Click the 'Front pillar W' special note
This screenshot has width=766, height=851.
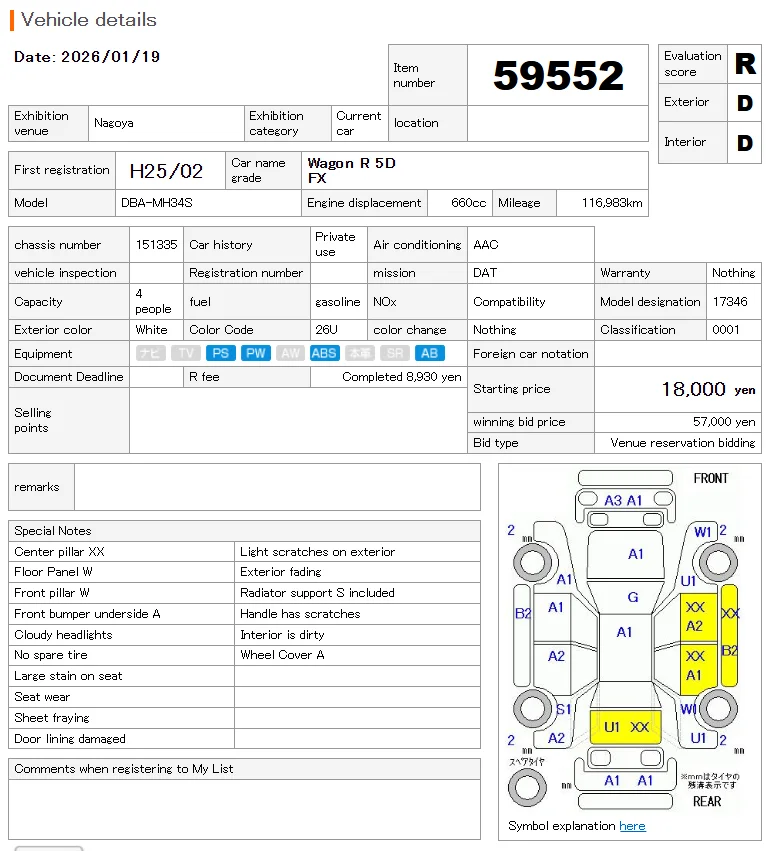click(52, 593)
